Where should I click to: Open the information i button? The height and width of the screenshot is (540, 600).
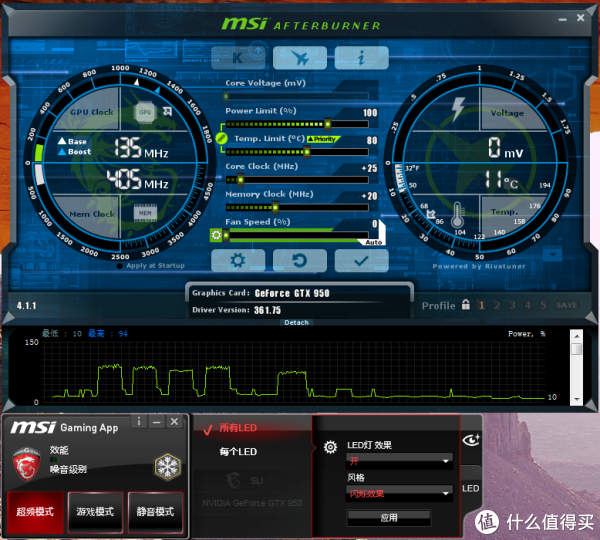click(362, 58)
